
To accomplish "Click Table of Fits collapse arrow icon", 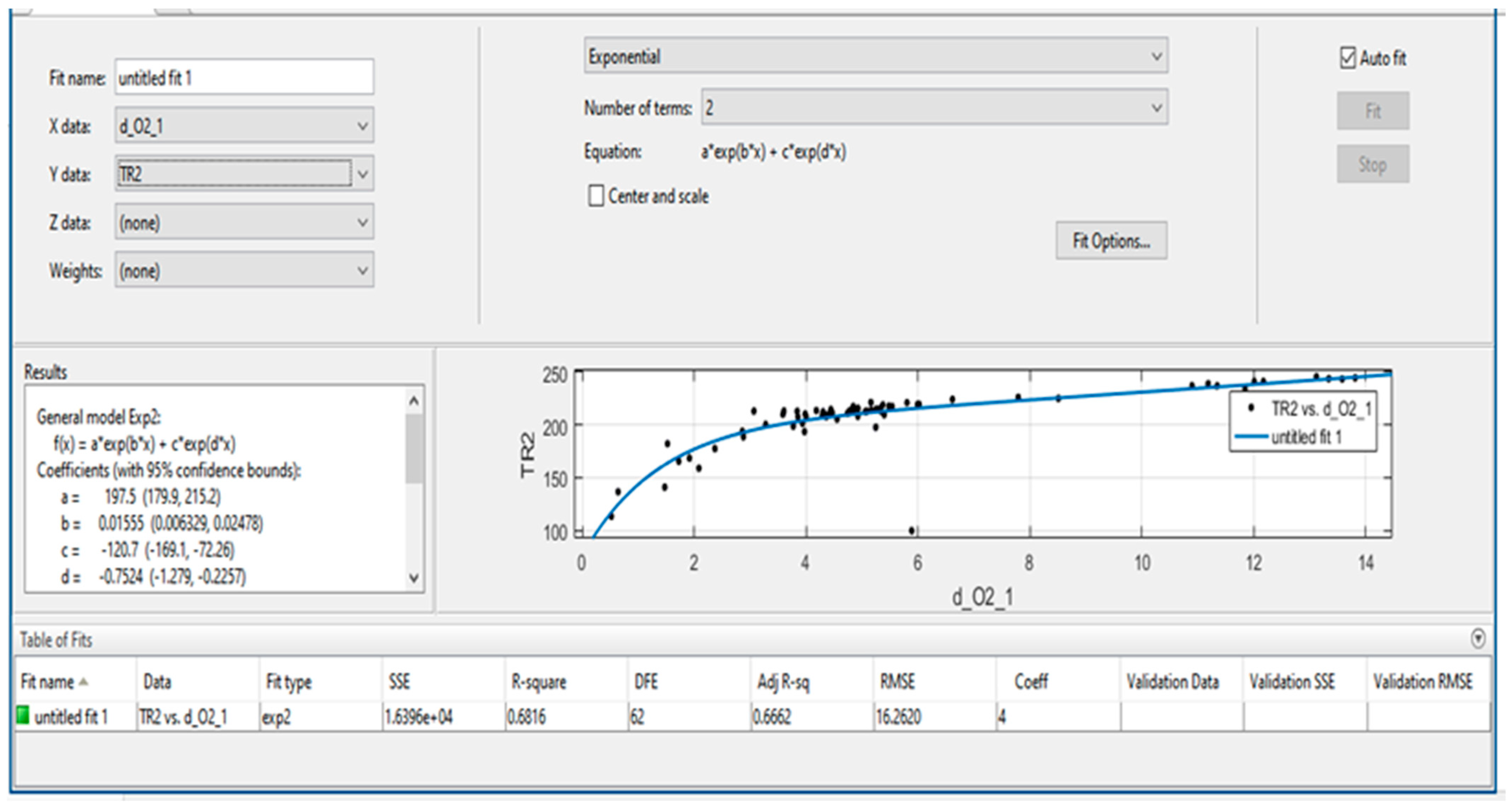I will pos(1478,638).
